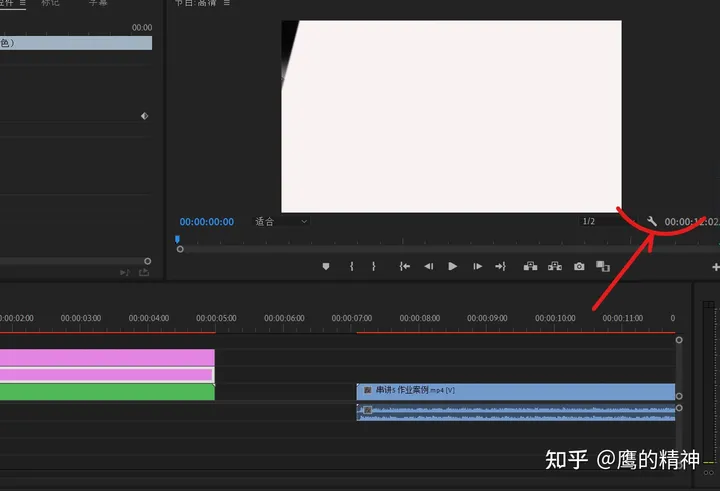720x491 pixels.
Task: Select the top pink clip in the timeline
Action: pos(107,357)
